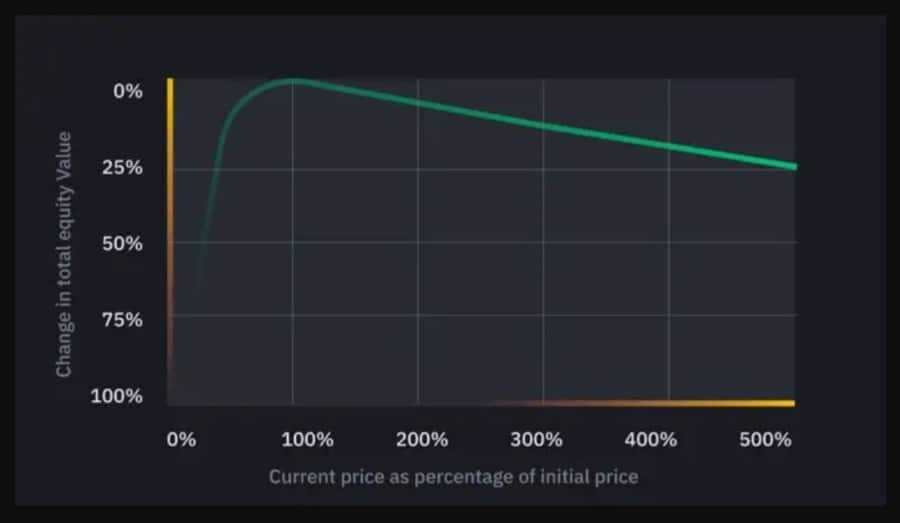This screenshot has height=523, width=900.
Task: Click the 300% horizontal axis label
Action: (537, 440)
